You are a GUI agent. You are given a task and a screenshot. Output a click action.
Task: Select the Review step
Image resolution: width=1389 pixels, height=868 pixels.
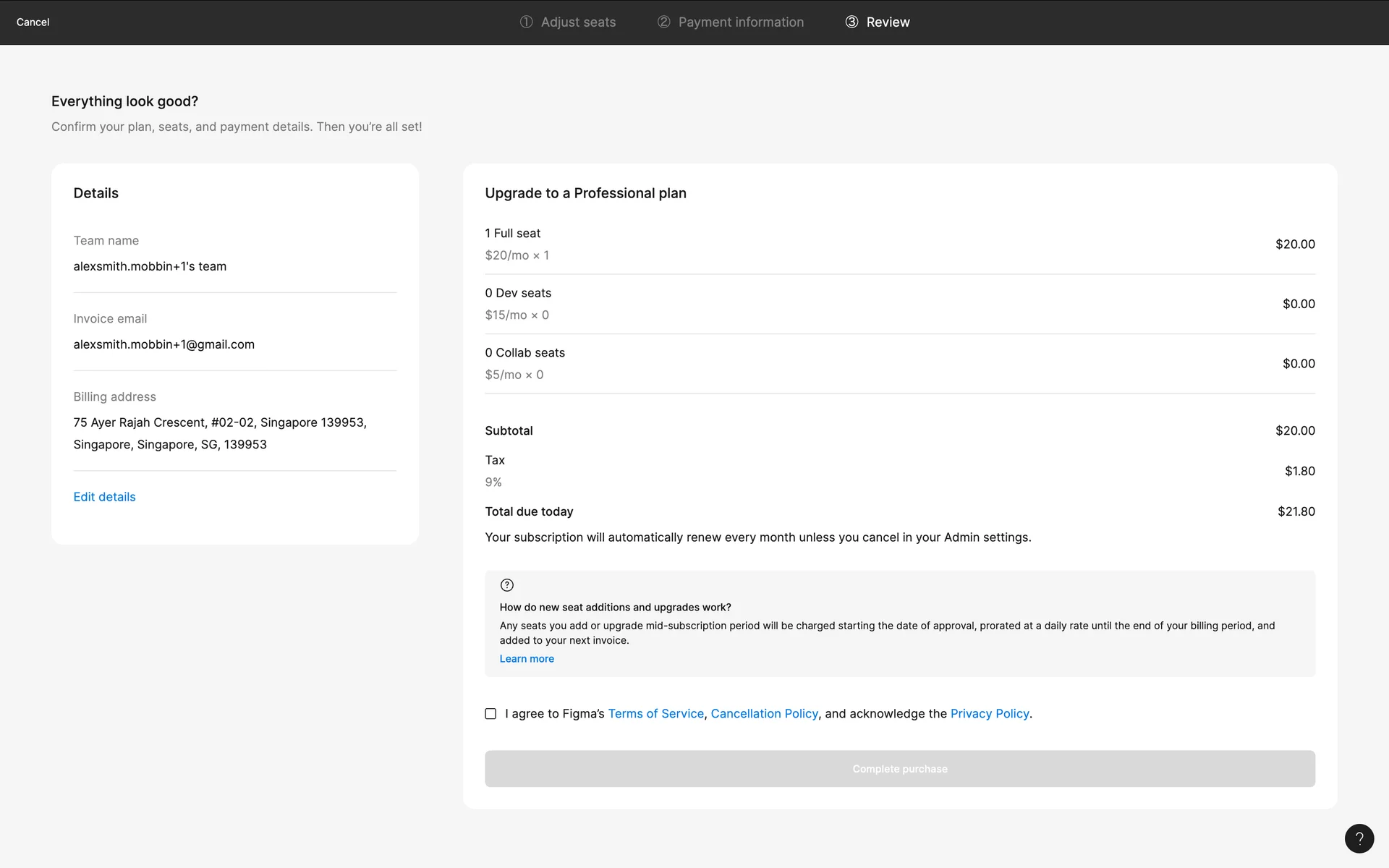[x=888, y=22]
